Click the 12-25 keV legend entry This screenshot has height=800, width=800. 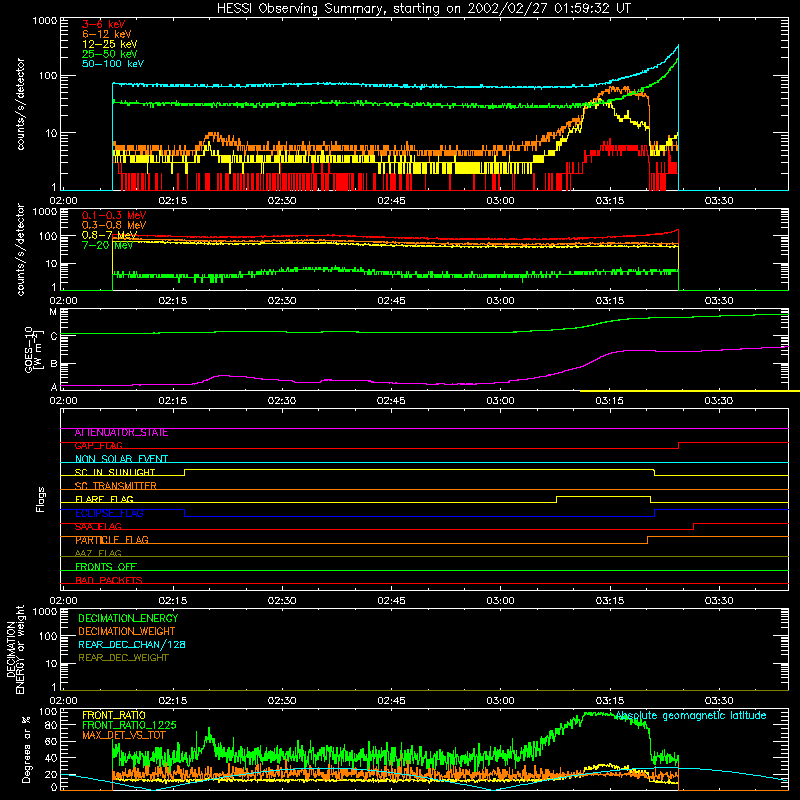[110, 44]
